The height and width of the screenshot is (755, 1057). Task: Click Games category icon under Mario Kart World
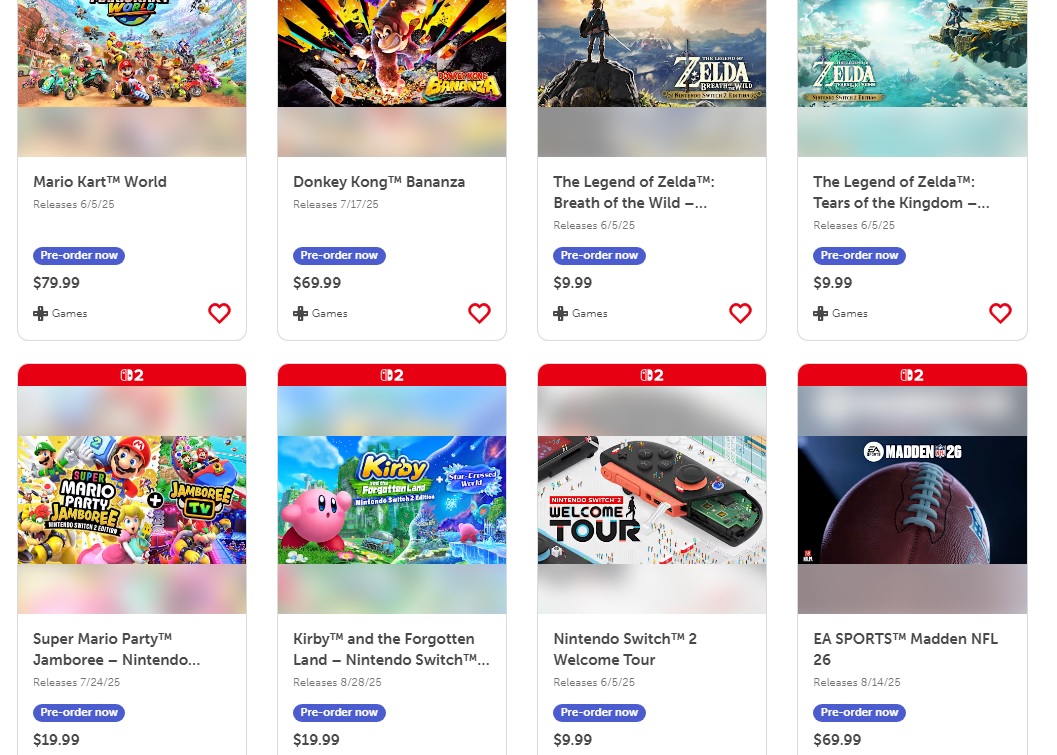[41, 313]
